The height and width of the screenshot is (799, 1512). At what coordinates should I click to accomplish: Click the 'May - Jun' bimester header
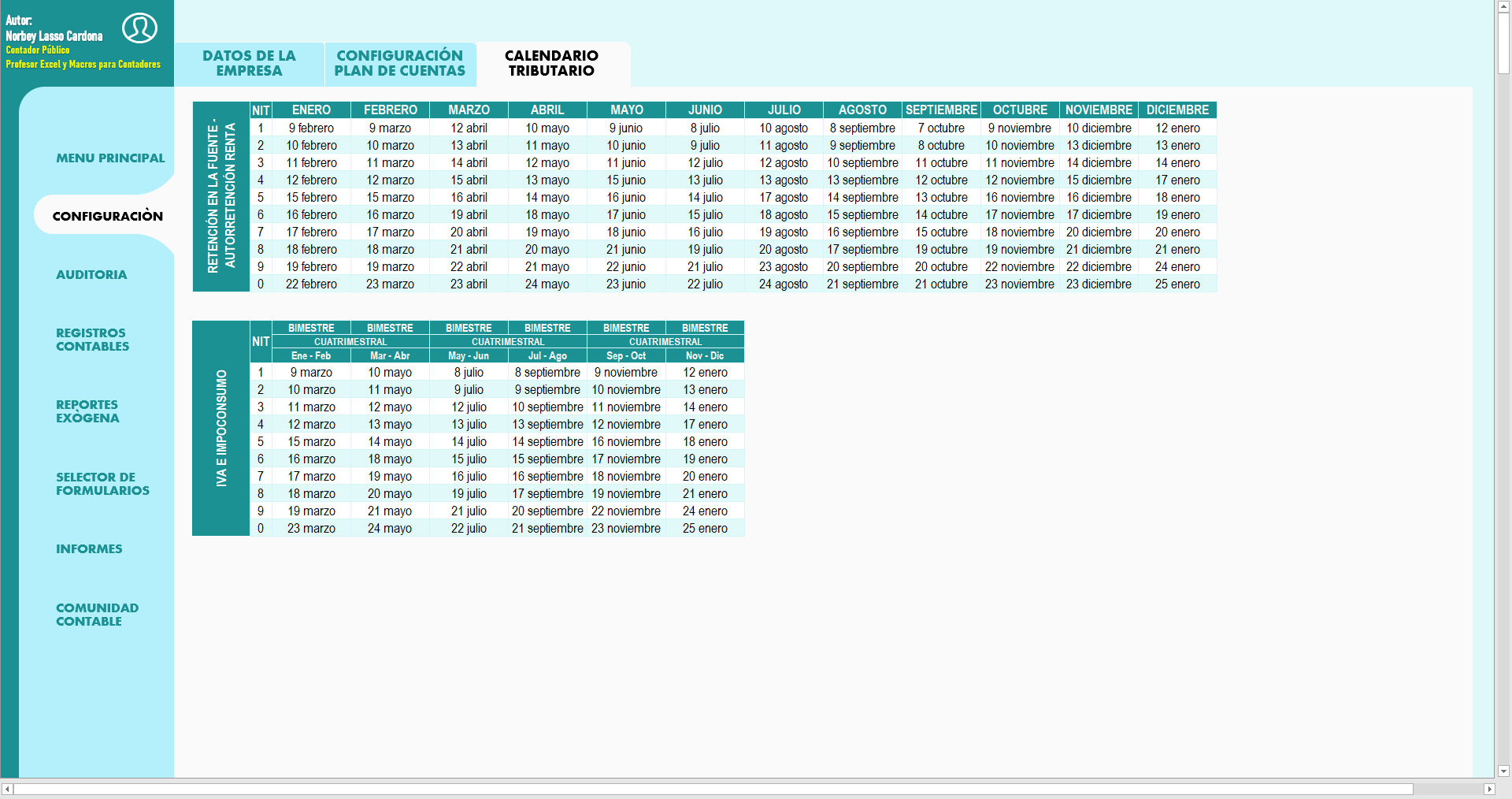point(469,356)
